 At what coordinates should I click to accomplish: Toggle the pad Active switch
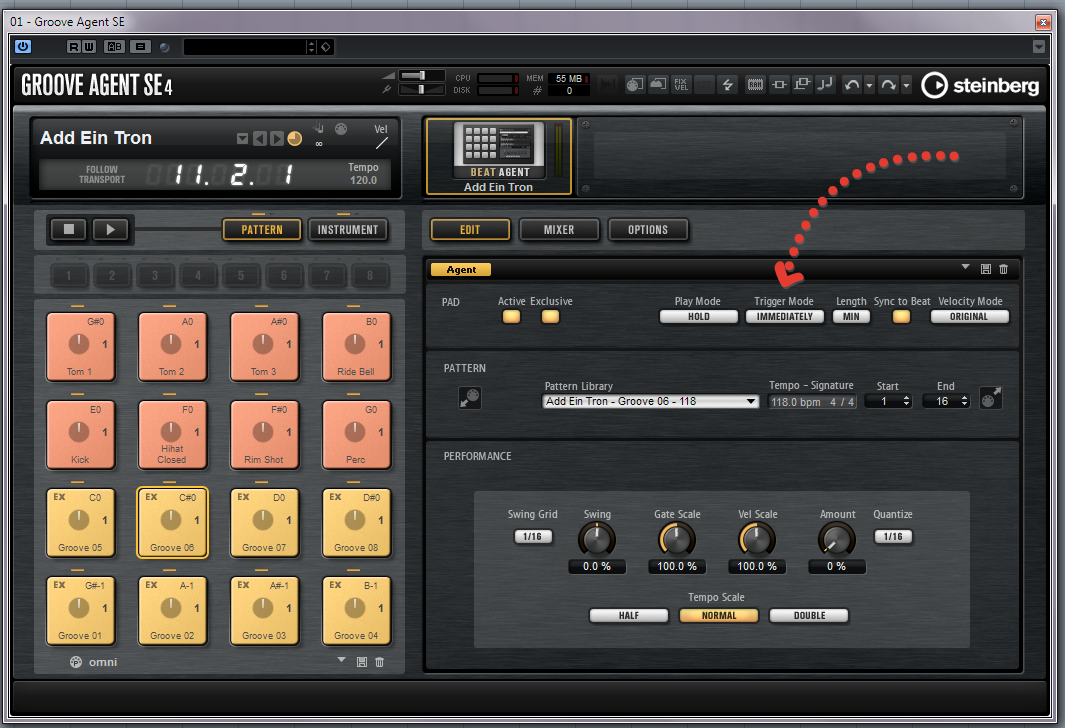click(511, 316)
